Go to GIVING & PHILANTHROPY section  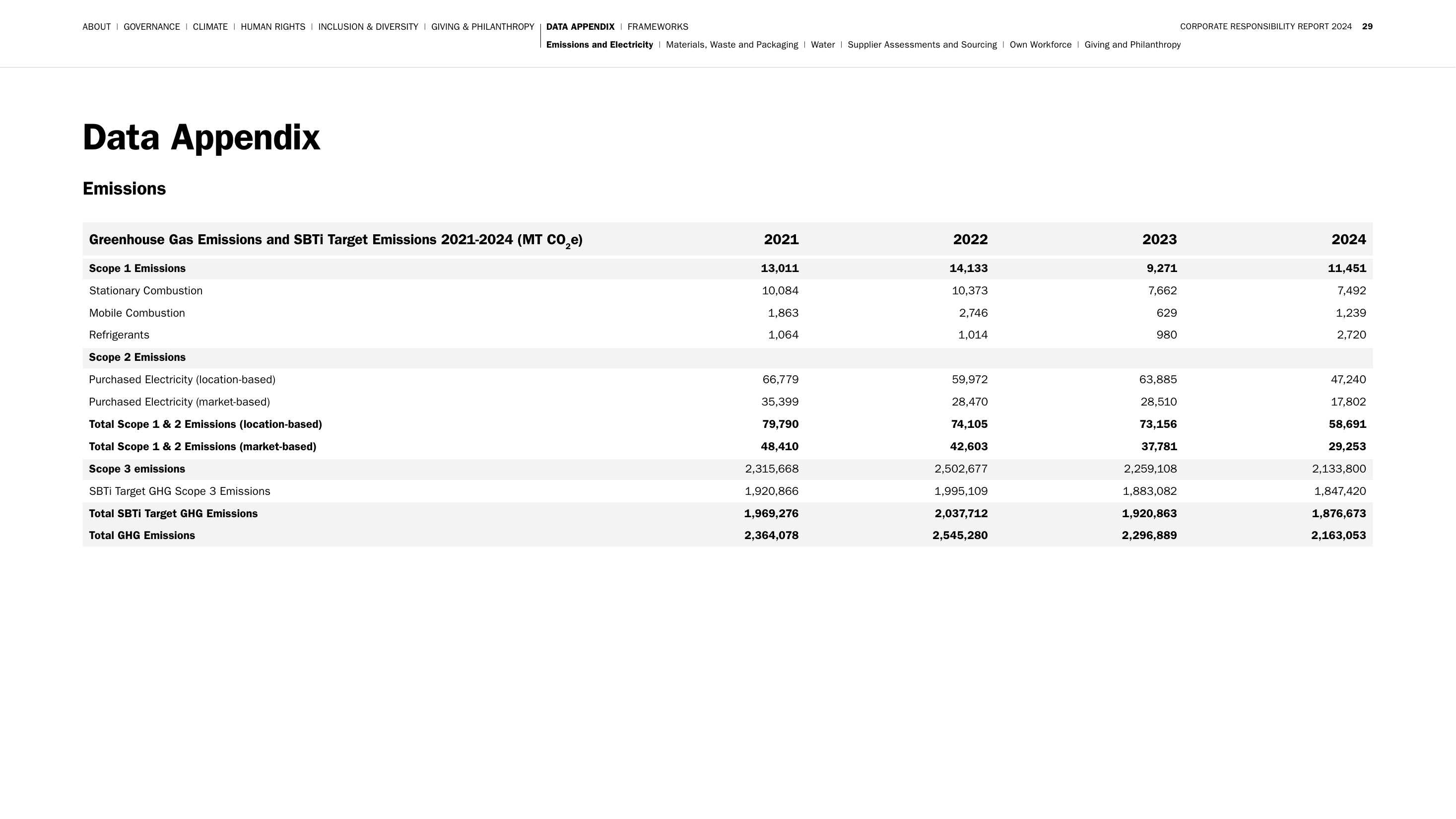tap(483, 27)
